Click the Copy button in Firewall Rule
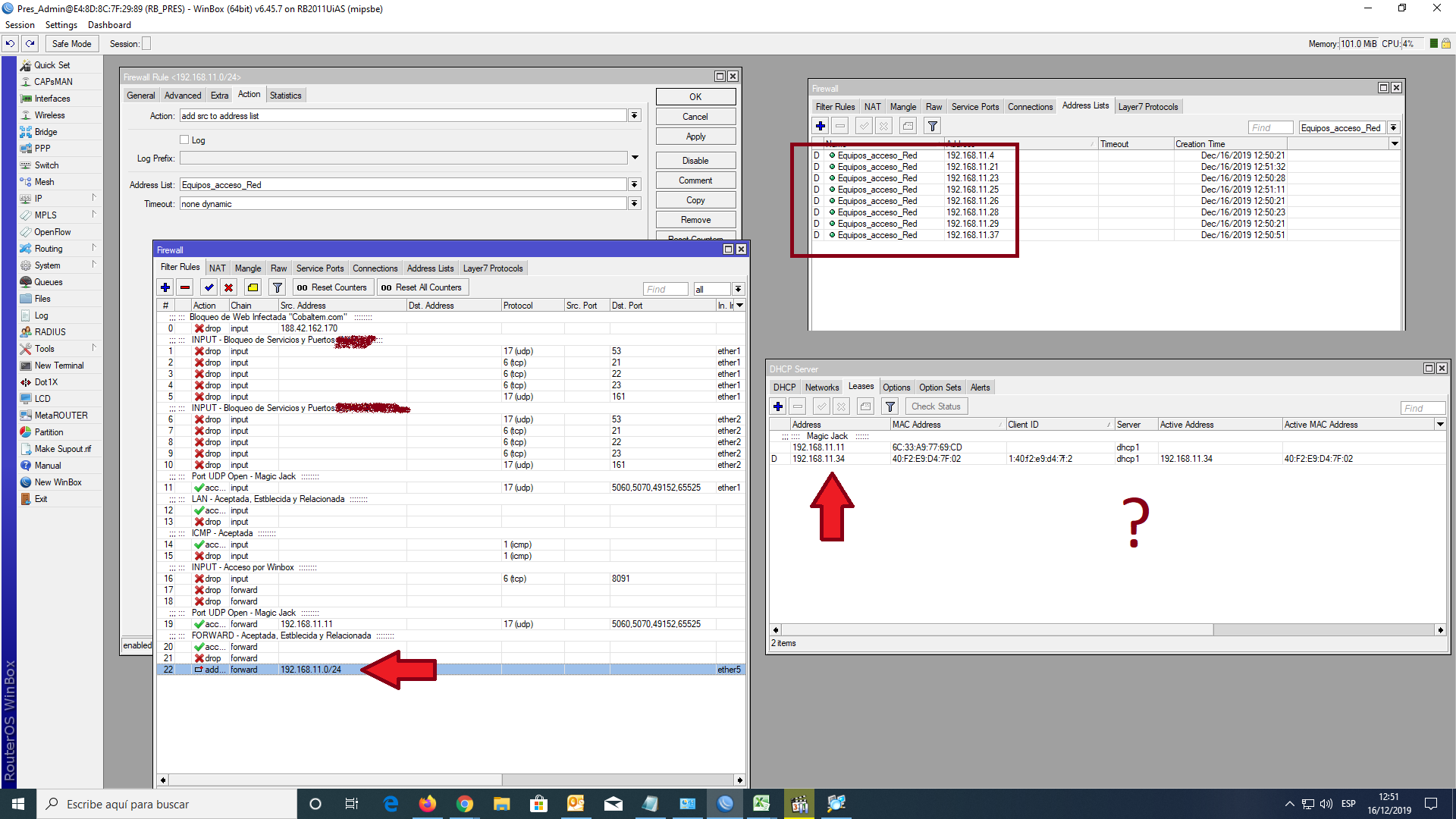The width and height of the screenshot is (1456, 819). (x=695, y=200)
